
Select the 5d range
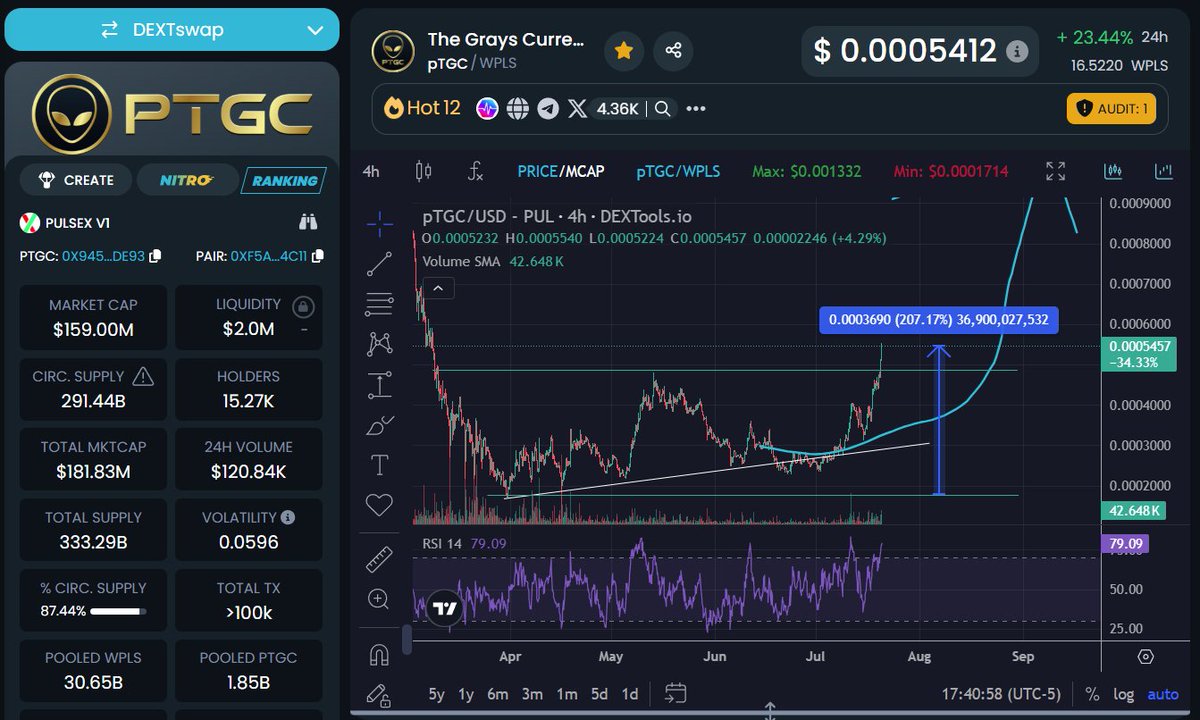599,694
